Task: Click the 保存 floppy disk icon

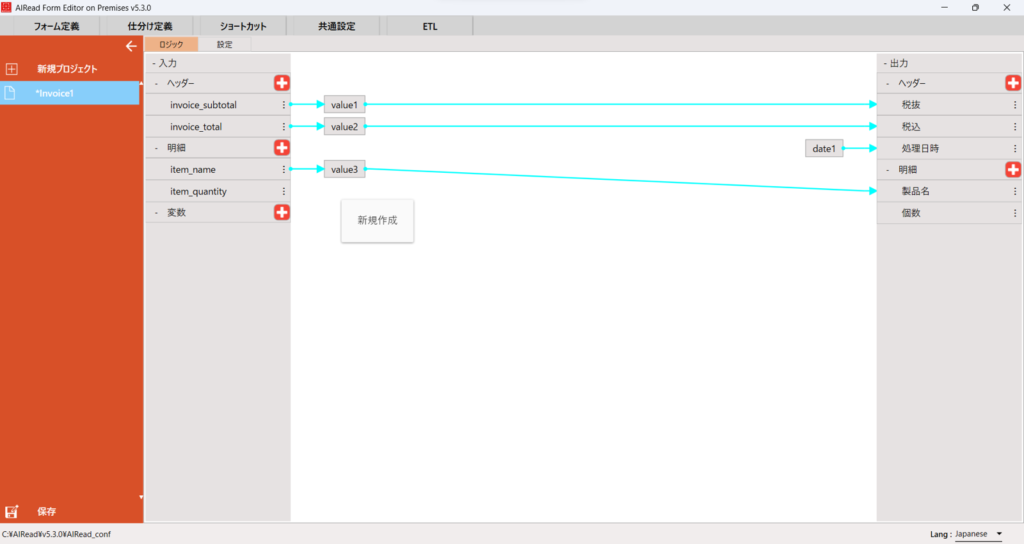Action: (x=12, y=511)
